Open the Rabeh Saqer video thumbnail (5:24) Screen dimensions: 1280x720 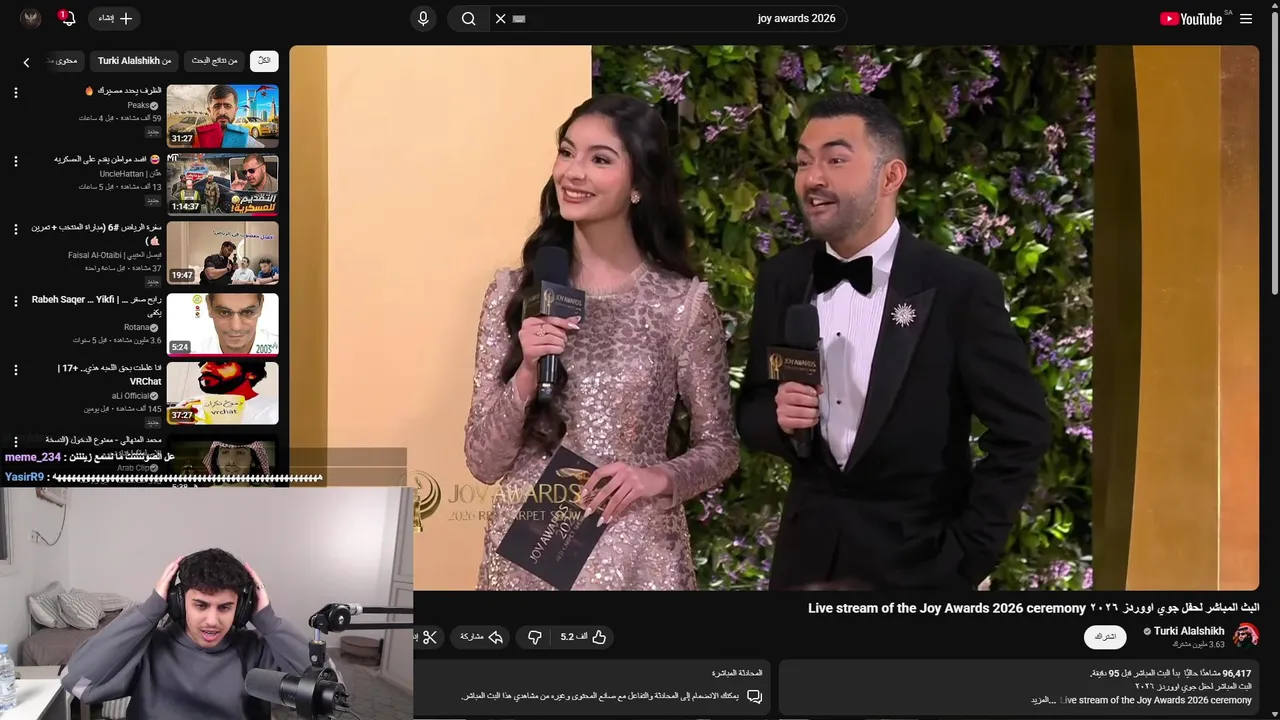pos(223,324)
